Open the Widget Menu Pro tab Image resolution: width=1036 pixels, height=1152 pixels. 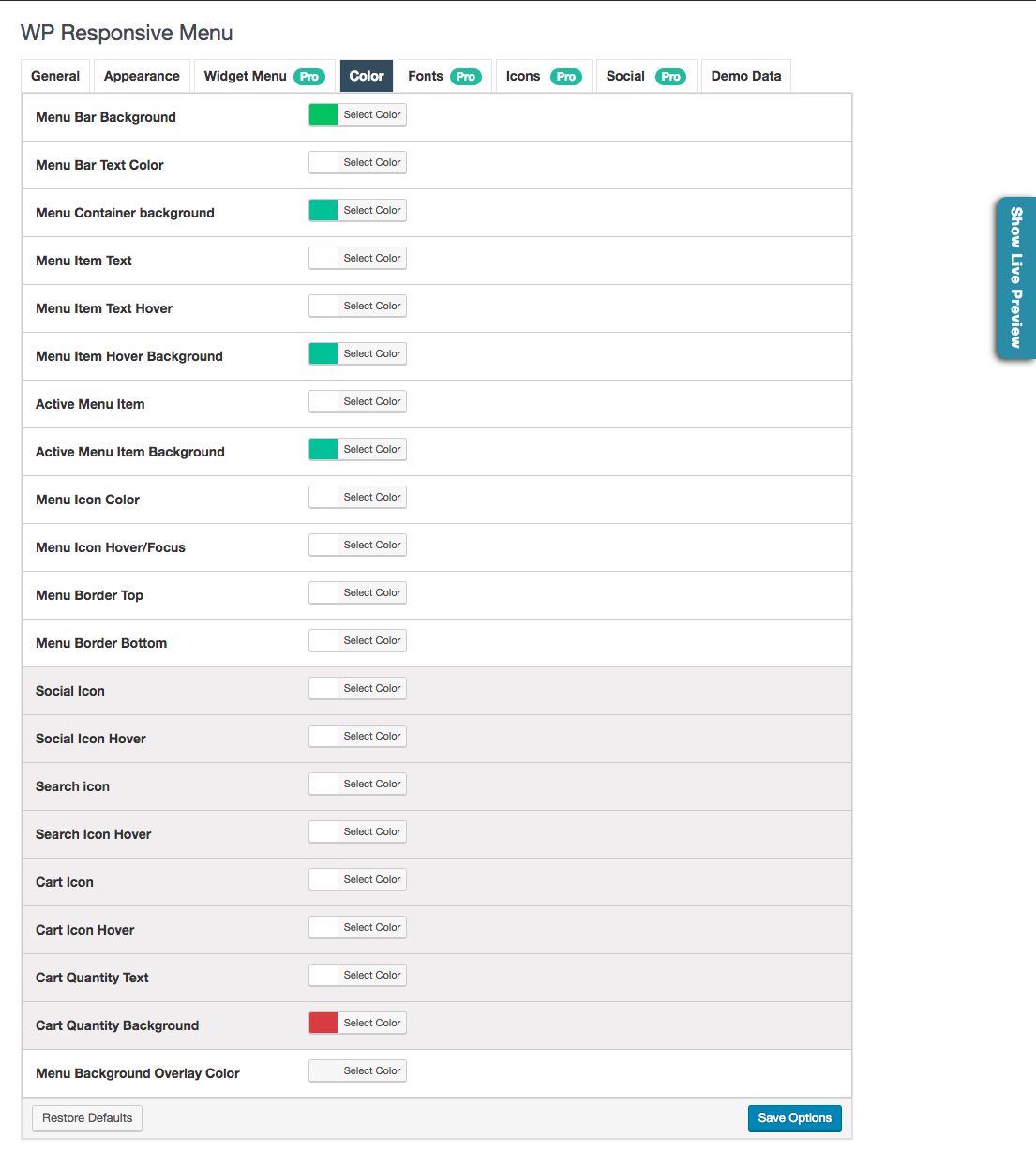(x=263, y=76)
